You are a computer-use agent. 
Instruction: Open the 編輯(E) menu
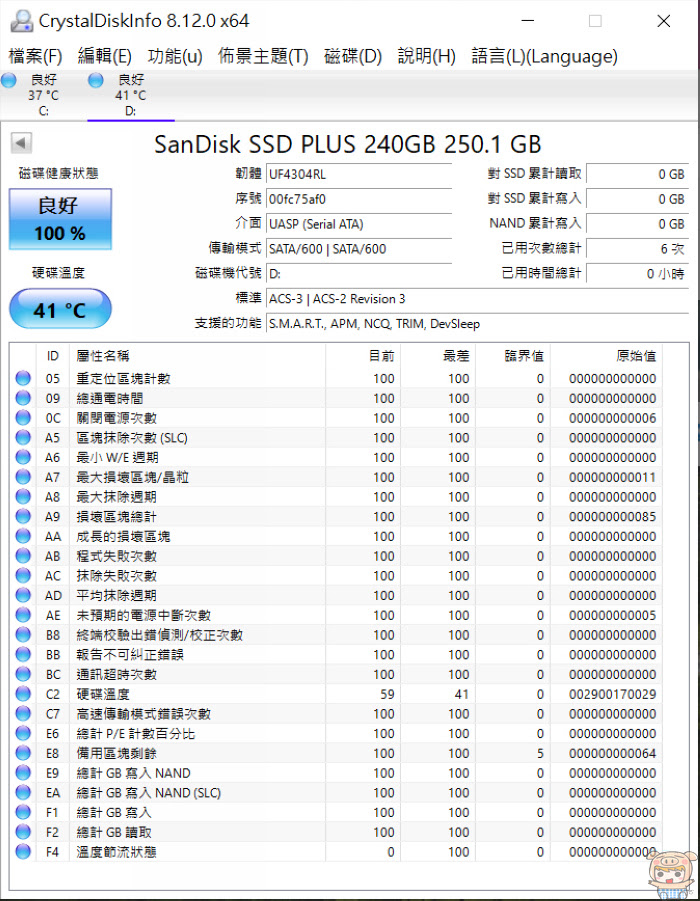click(105, 56)
